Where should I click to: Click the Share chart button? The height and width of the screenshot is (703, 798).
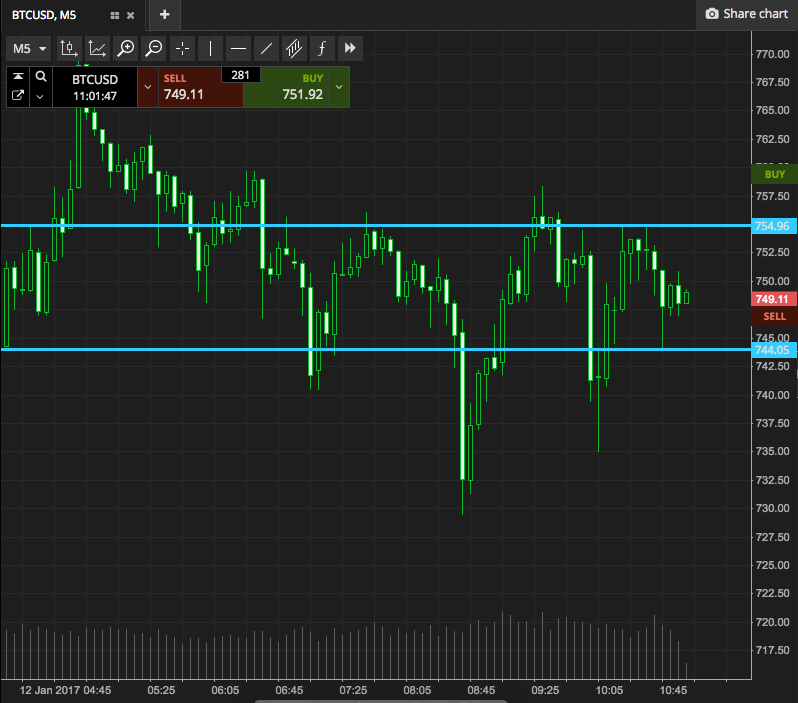pyautogui.click(x=746, y=14)
